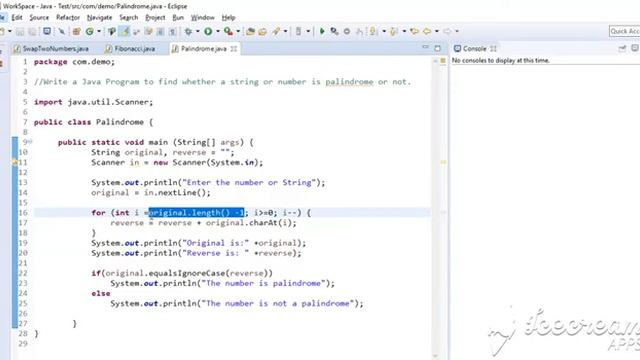Close the Palindrome.java tab

(x=233, y=49)
